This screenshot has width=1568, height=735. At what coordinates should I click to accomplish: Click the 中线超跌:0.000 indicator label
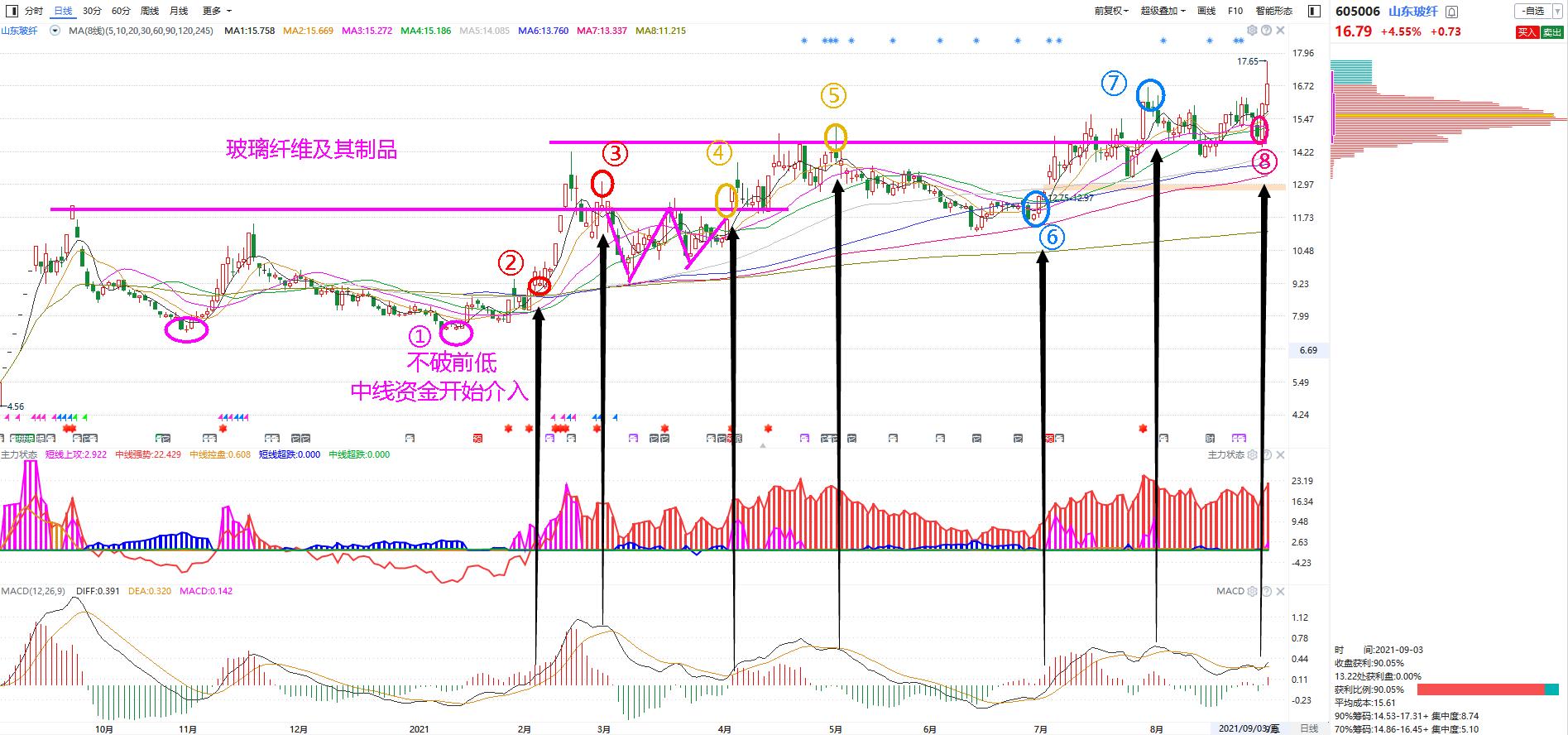tap(359, 454)
